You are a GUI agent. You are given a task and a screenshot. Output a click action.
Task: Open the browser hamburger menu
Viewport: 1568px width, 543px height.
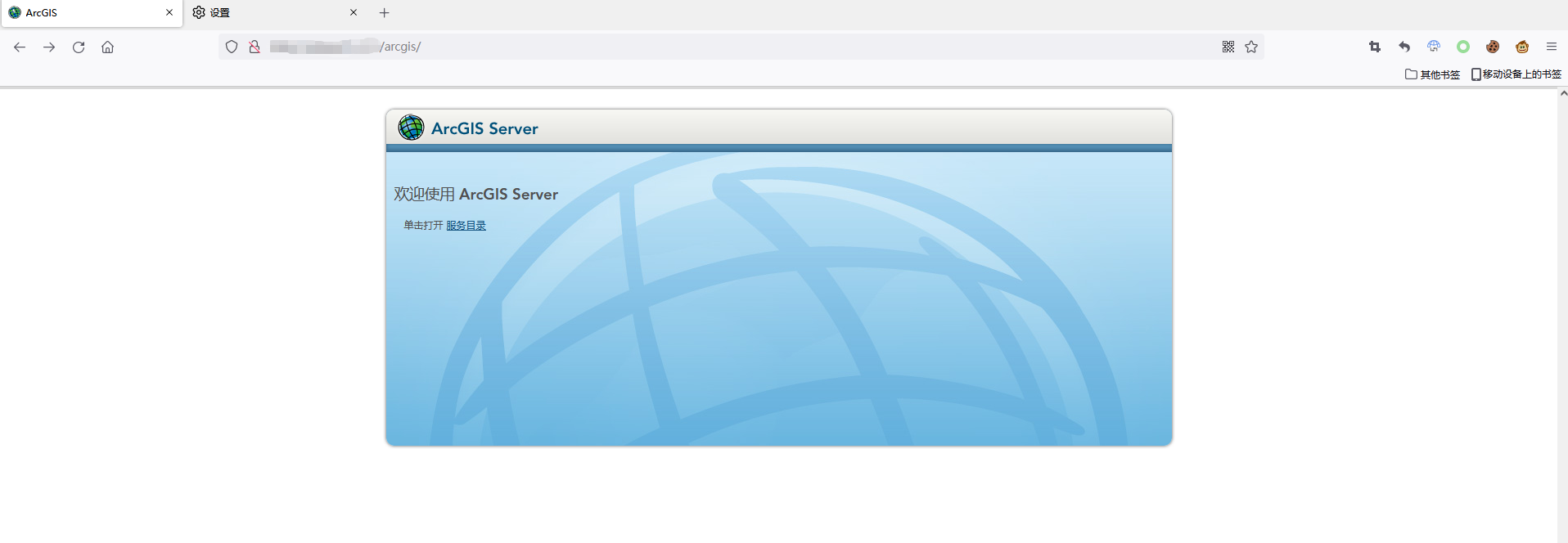coord(1552,47)
